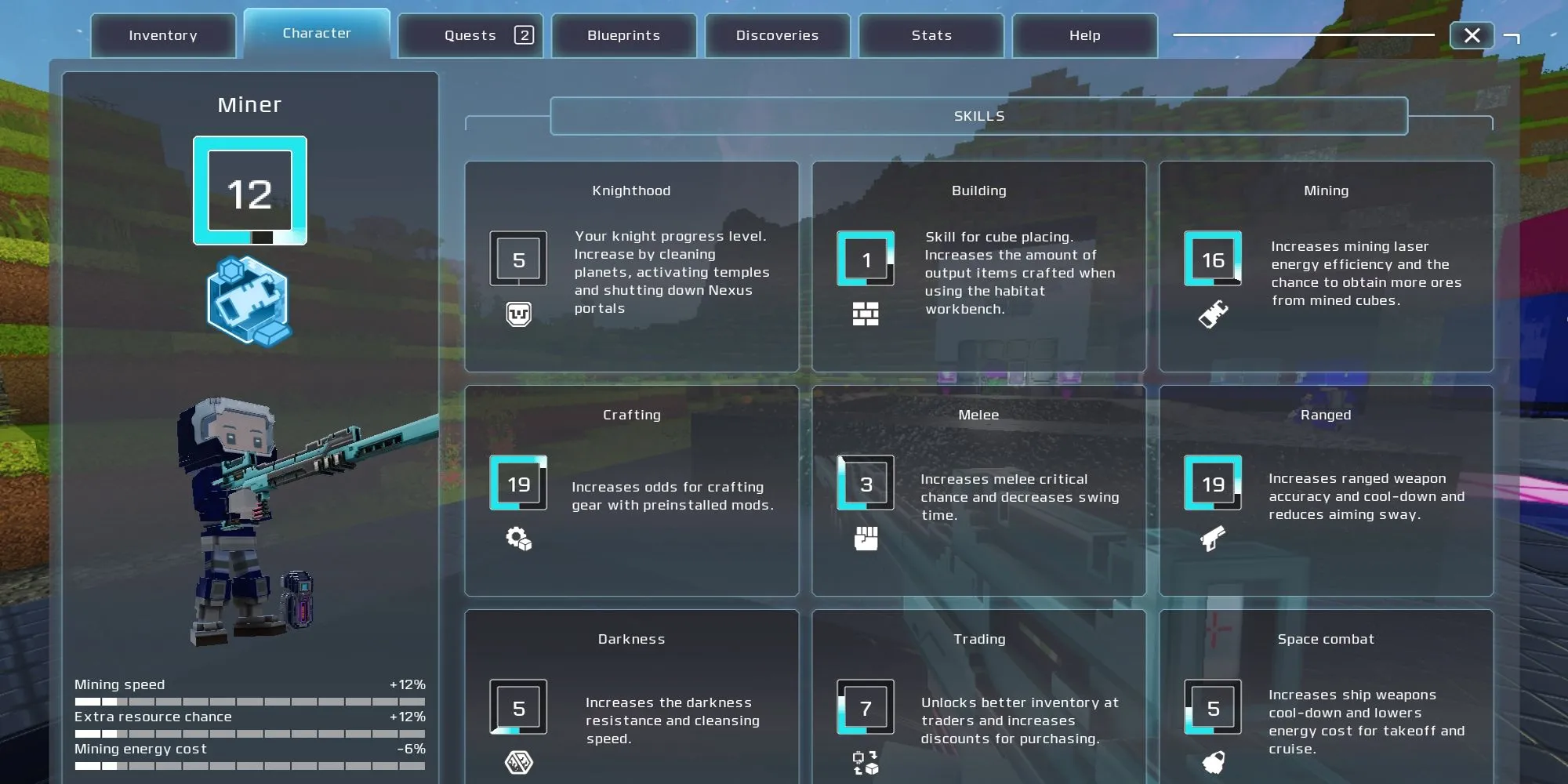
Task: Click the Mining speed progress bar
Action: 250,702
